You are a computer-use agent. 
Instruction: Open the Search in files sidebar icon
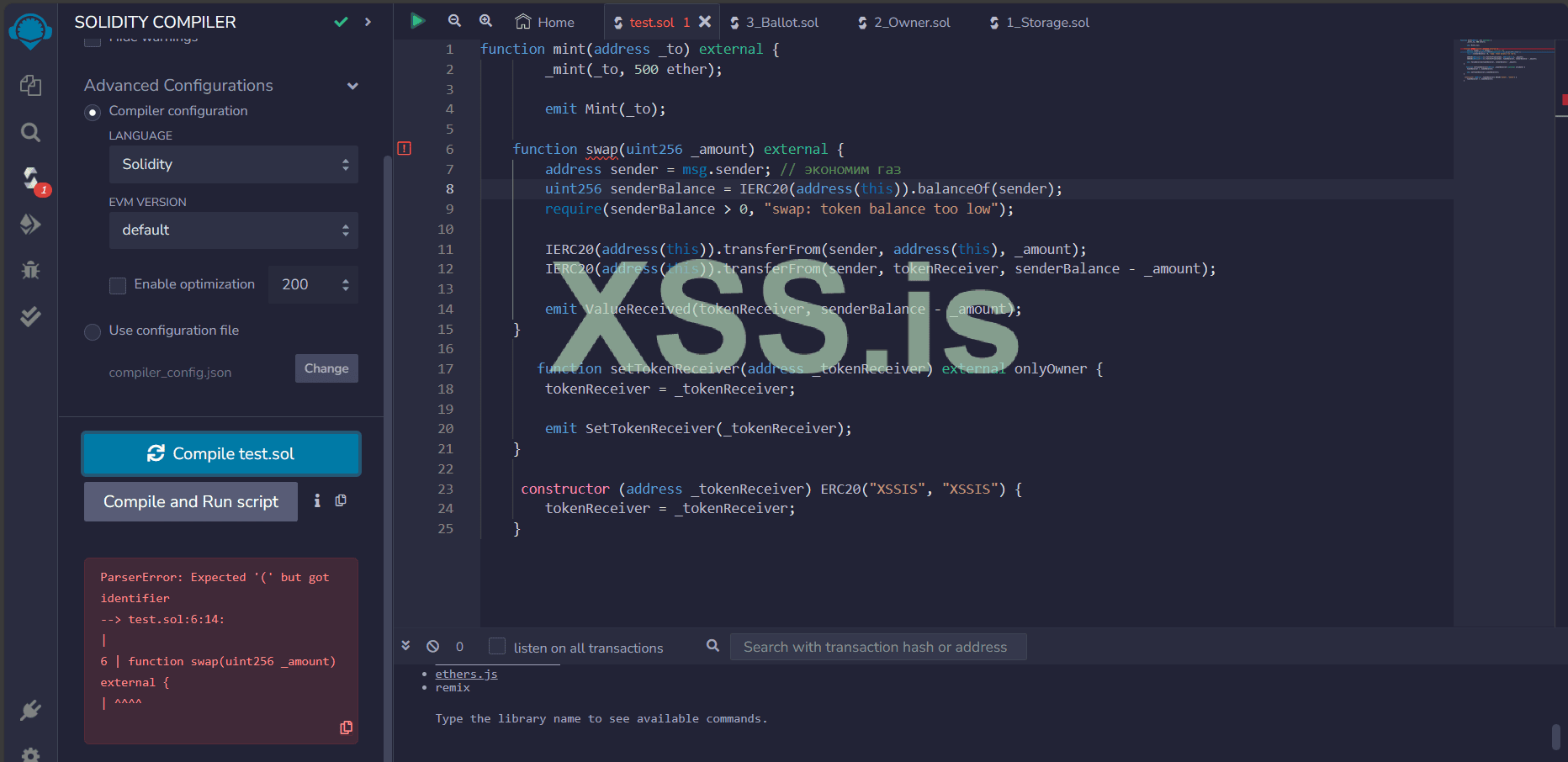(x=30, y=132)
